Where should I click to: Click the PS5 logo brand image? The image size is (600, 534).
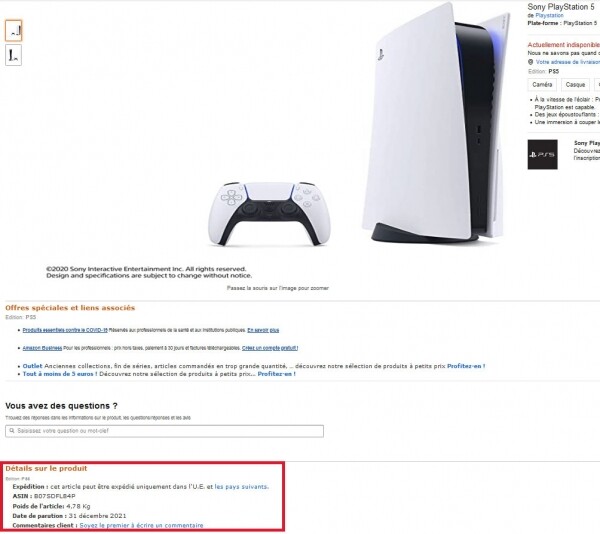coord(542,155)
